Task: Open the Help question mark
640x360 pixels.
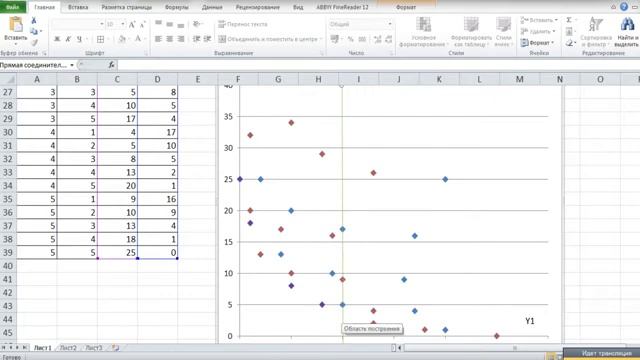Action: [x=624, y=7]
